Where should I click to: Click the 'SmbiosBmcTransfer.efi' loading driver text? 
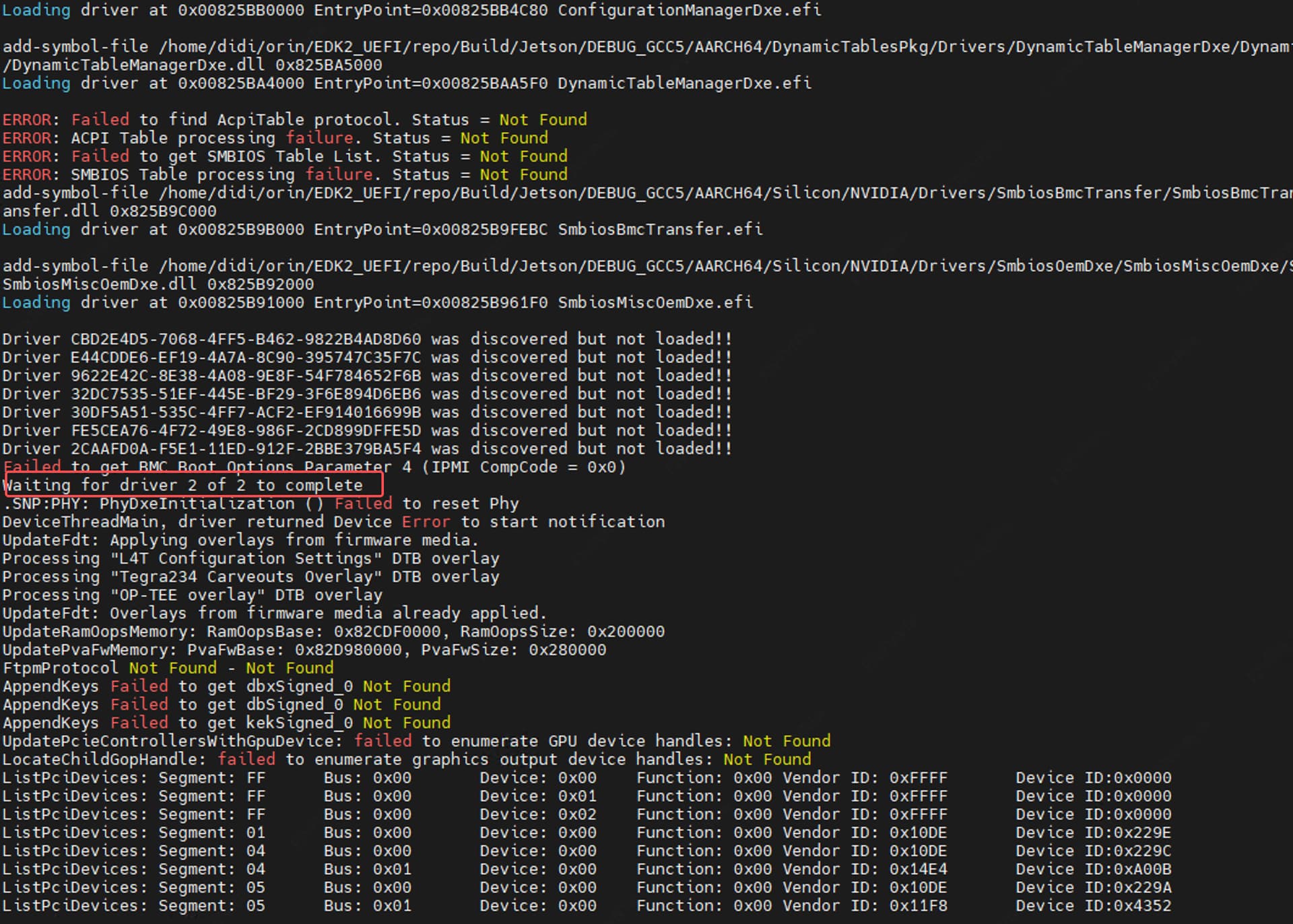click(x=660, y=229)
